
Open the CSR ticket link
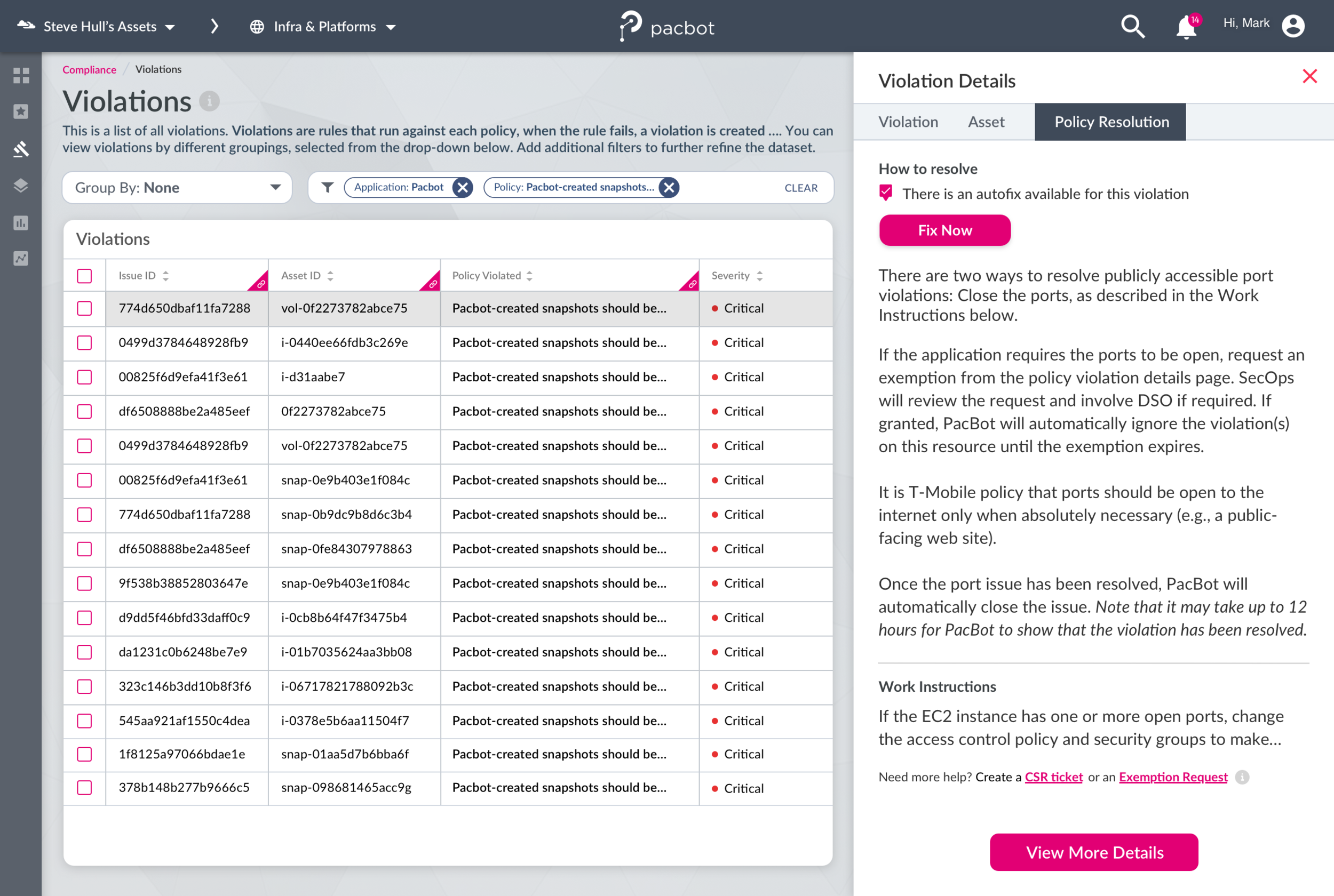1053,777
